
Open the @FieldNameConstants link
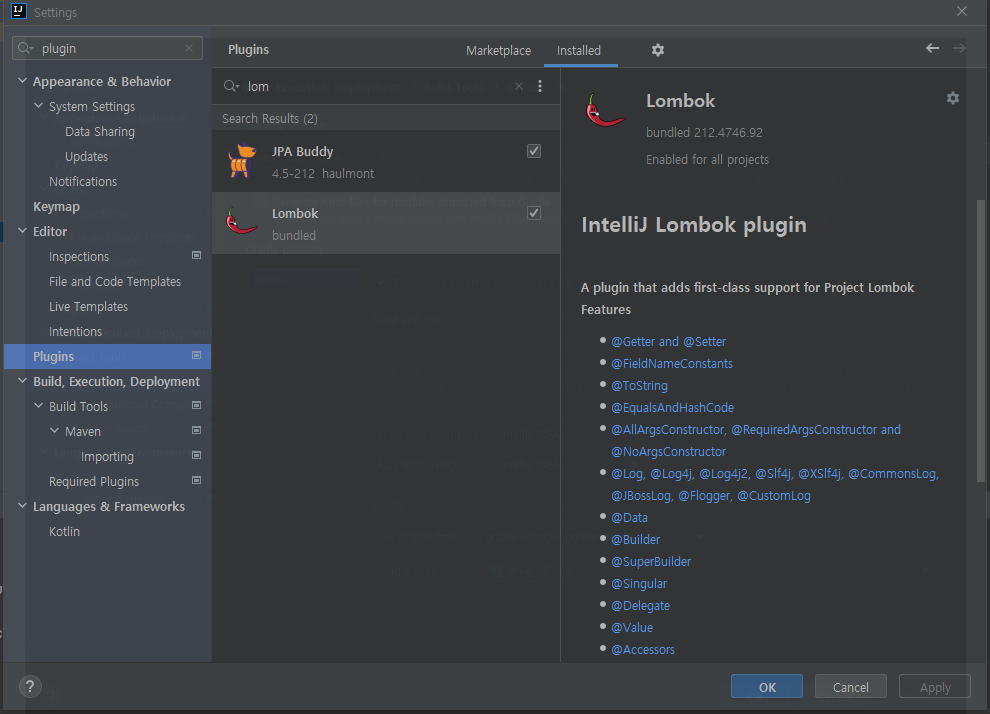tap(672, 364)
